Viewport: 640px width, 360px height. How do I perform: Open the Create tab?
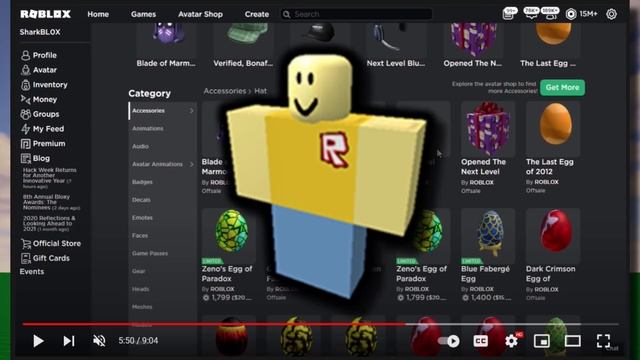(257, 14)
